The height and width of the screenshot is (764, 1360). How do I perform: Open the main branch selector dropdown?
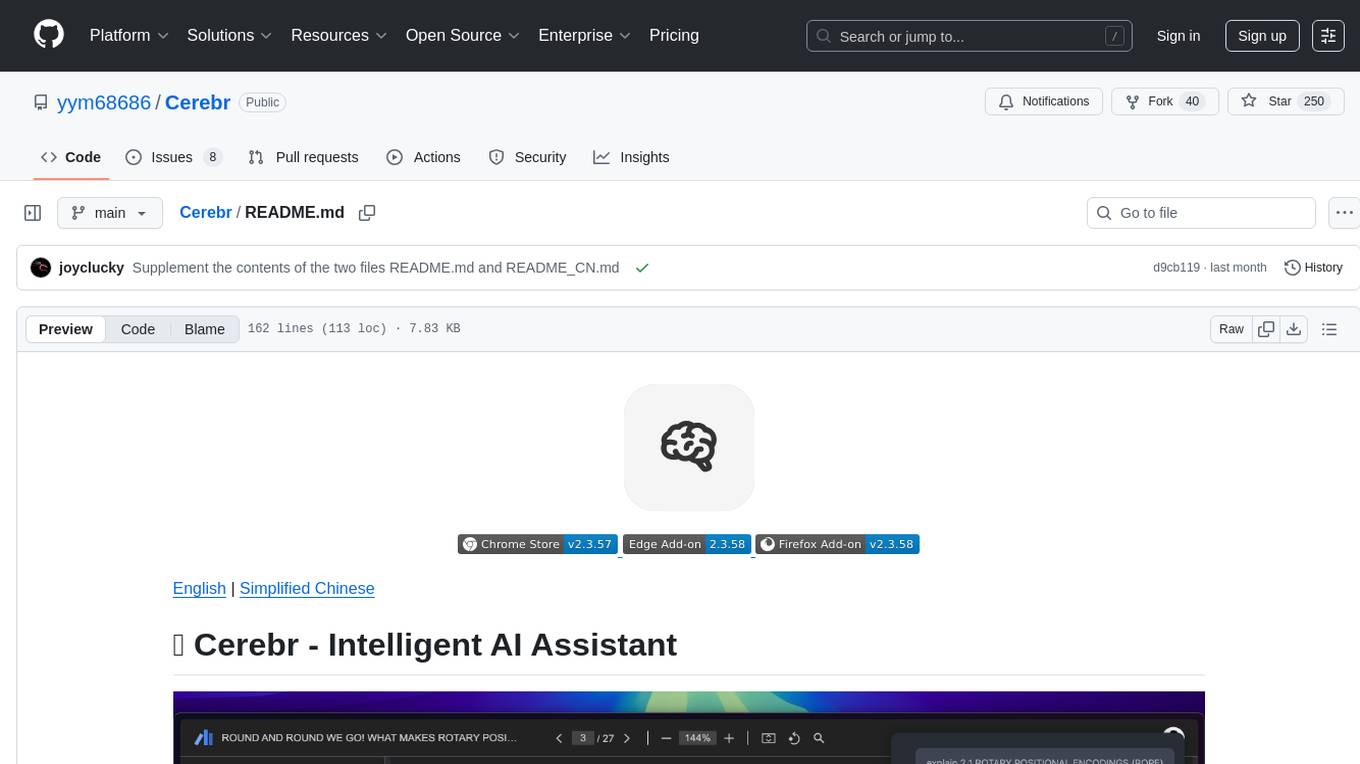click(110, 213)
